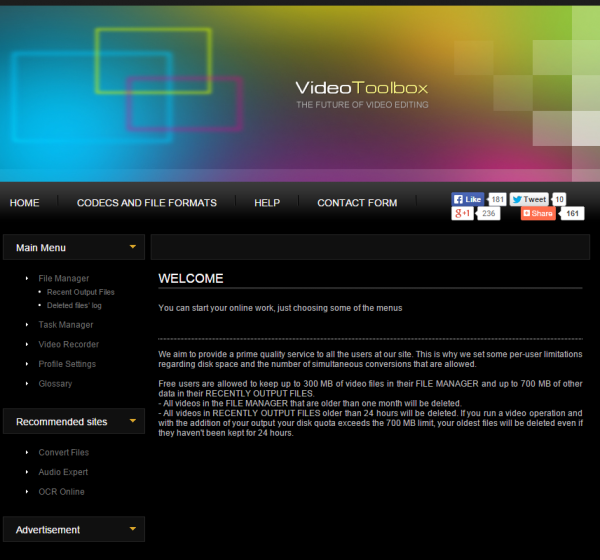Open the Profile Settings link
The height and width of the screenshot is (560, 600).
pyautogui.click(x=67, y=364)
